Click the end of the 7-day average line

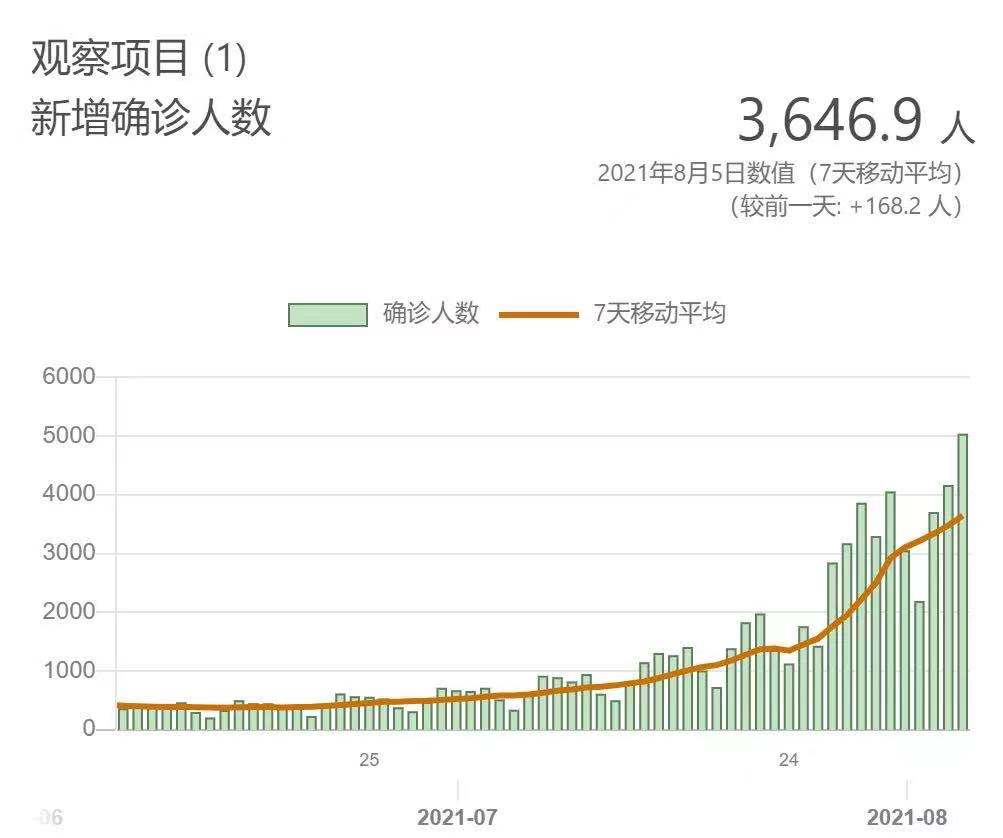[x=961, y=516]
